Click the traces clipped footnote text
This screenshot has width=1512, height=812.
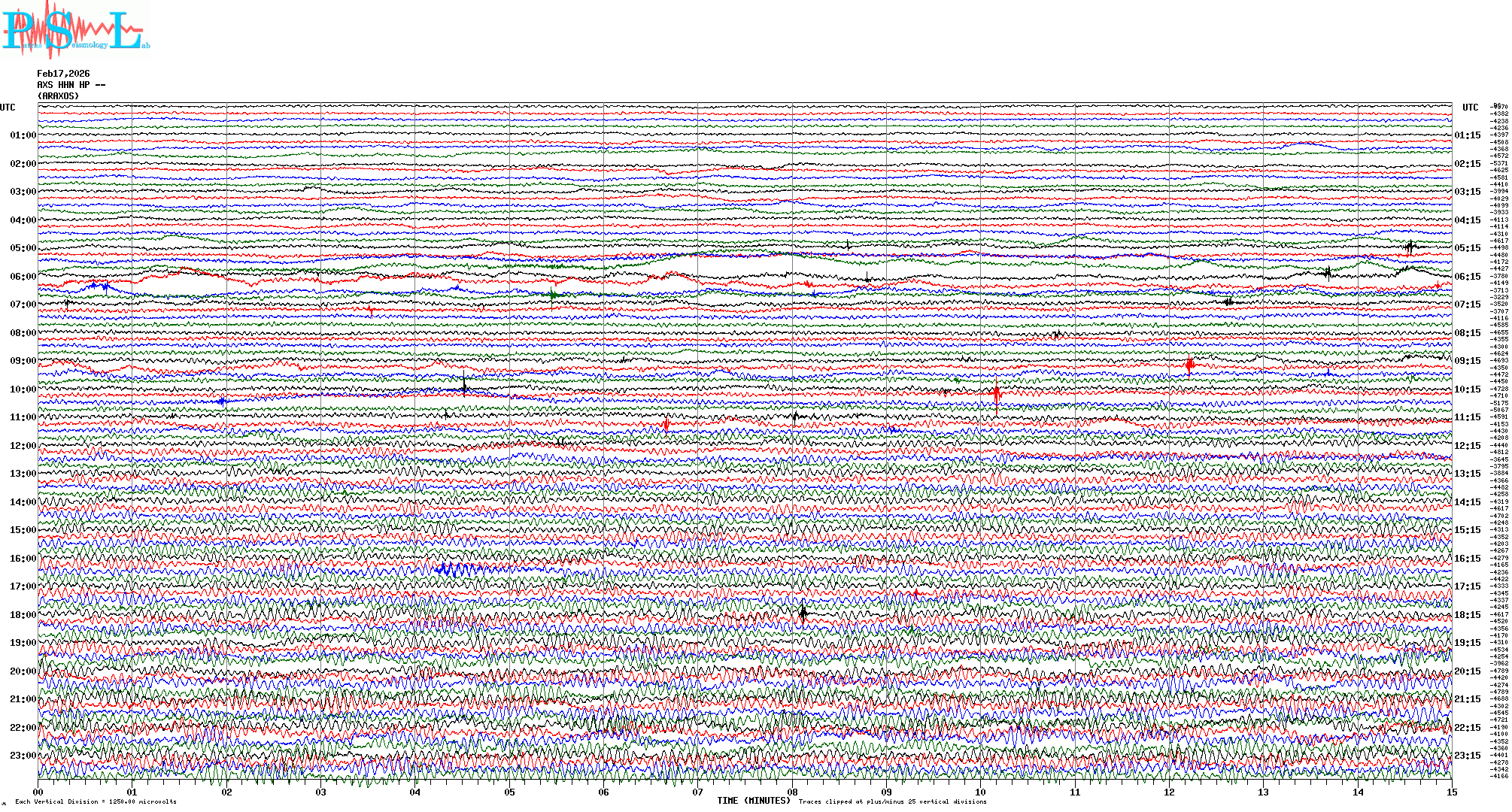[892, 801]
